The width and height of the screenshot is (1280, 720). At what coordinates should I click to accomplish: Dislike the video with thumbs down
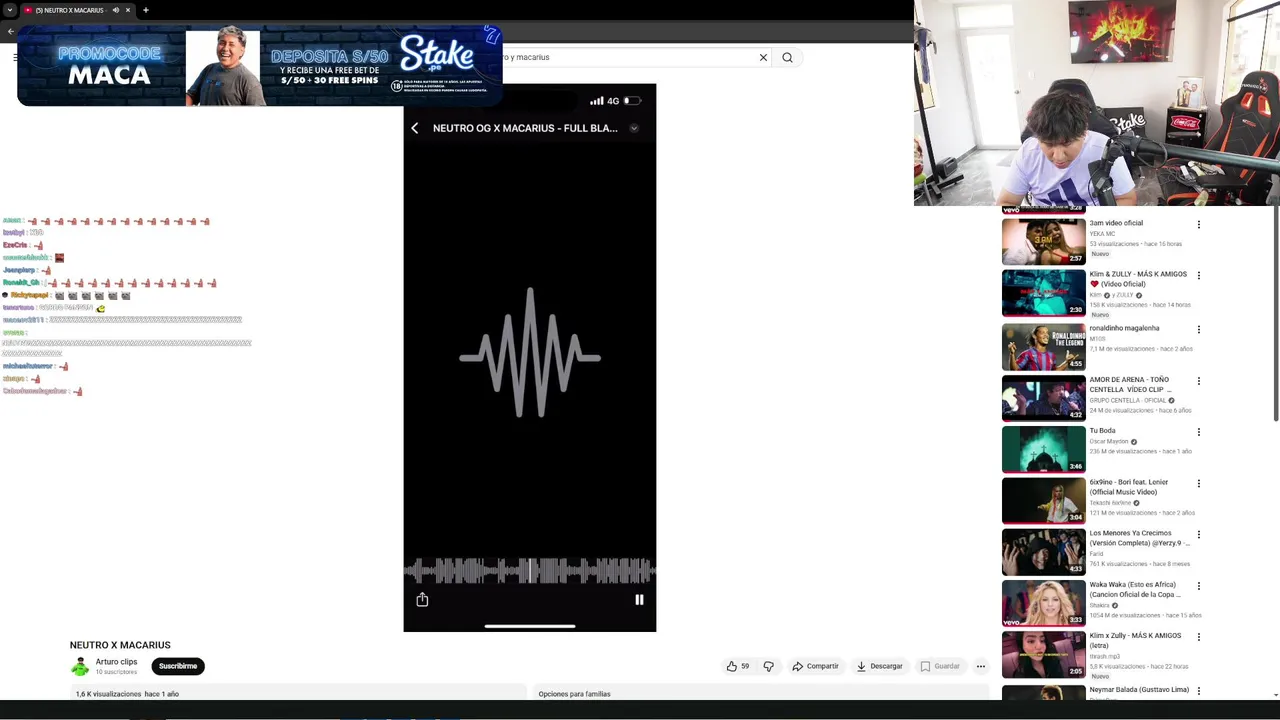pos(769,666)
